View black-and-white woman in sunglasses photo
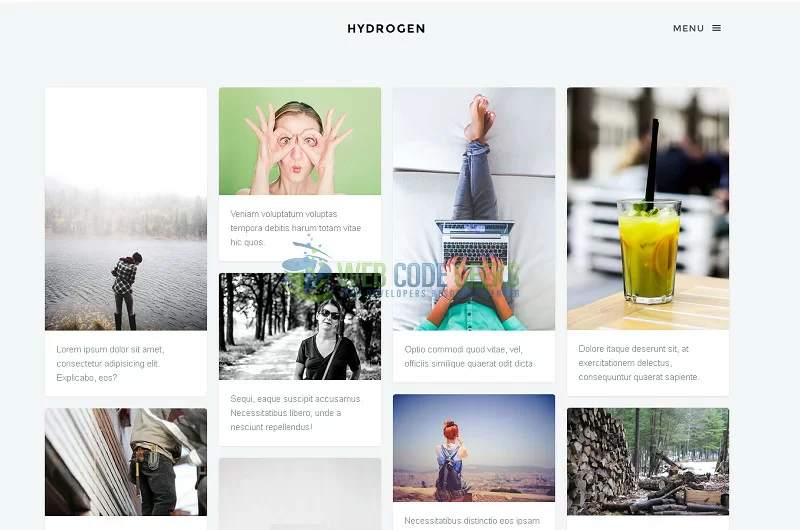The image size is (800, 530). pos(300,326)
